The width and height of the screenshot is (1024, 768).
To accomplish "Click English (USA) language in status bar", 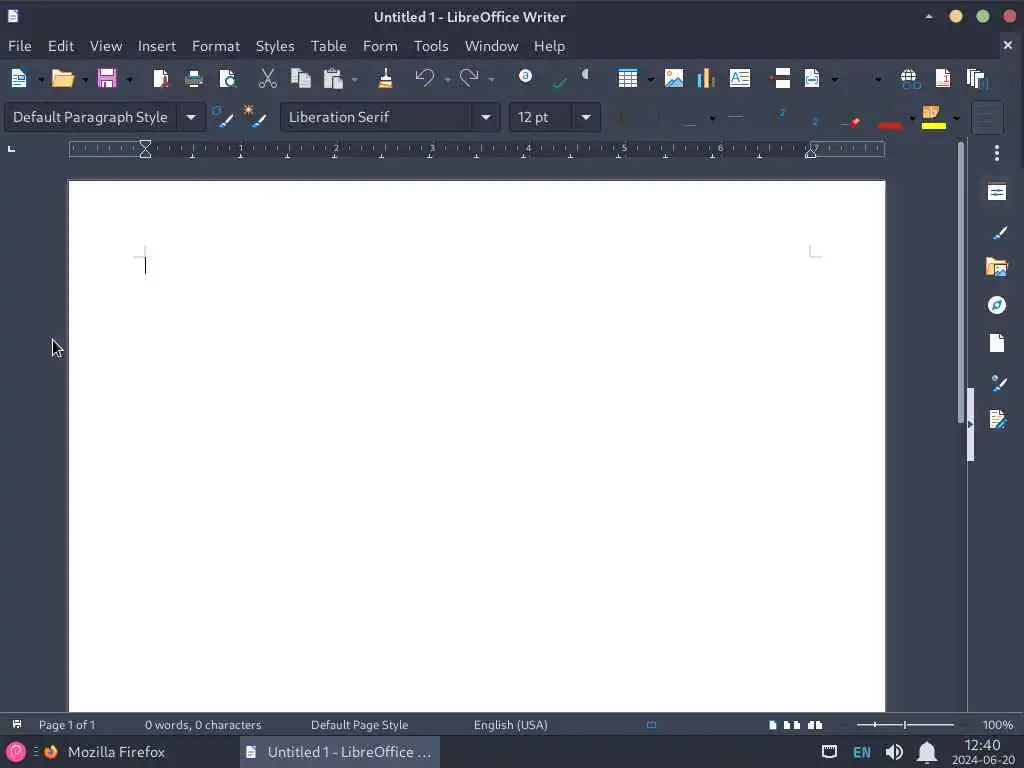I will (x=511, y=725).
